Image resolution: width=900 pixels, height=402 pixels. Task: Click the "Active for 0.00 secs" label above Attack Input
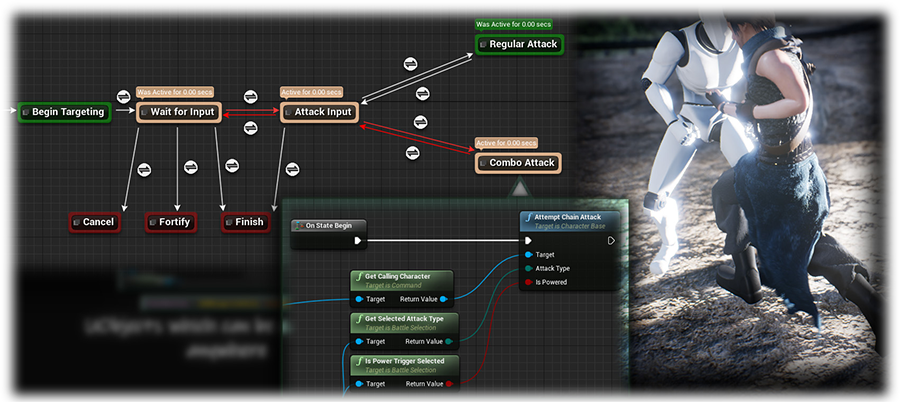[x=312, y=92]
